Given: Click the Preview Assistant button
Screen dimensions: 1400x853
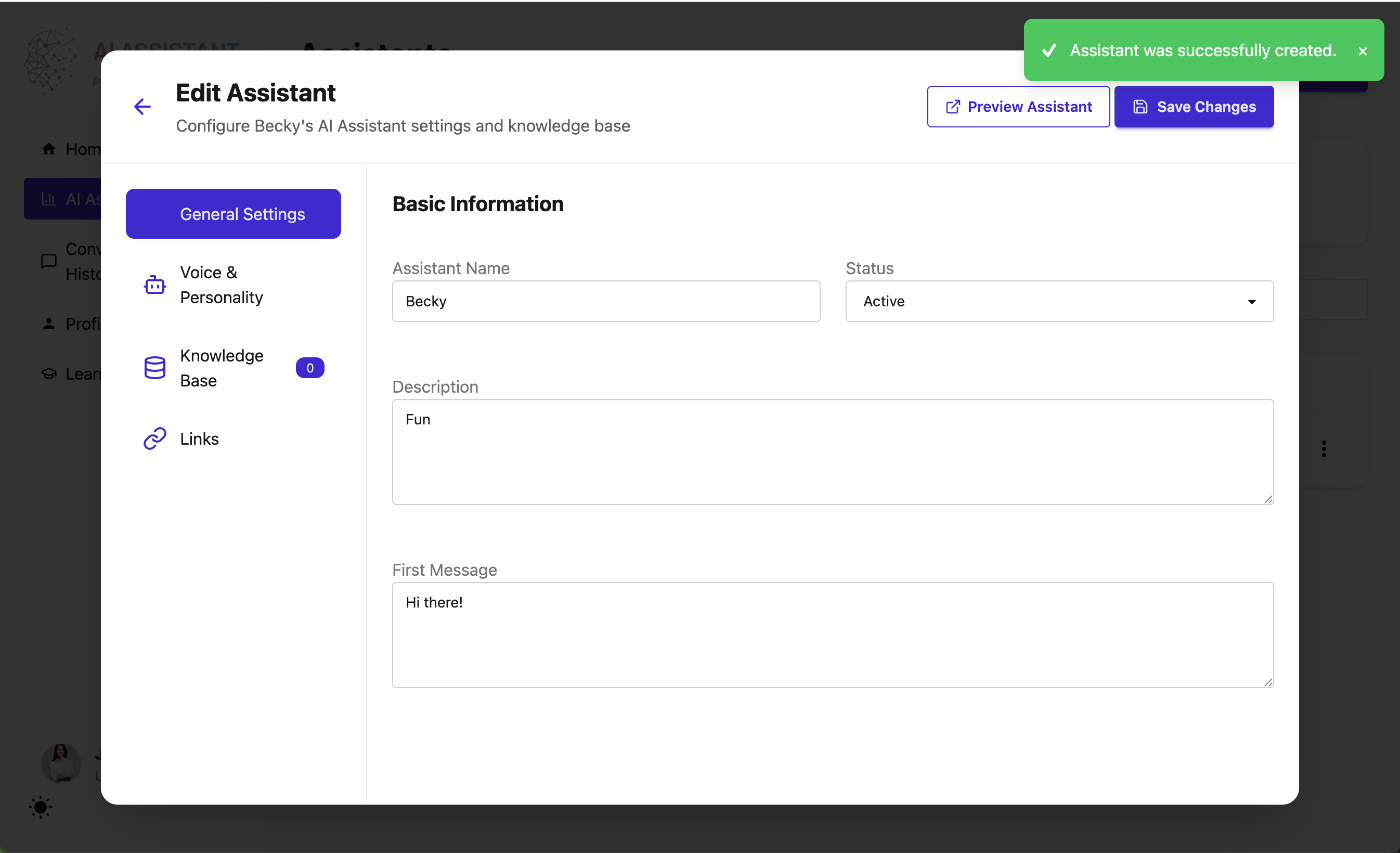Looking at the screenshot, I should [1018, 107].
